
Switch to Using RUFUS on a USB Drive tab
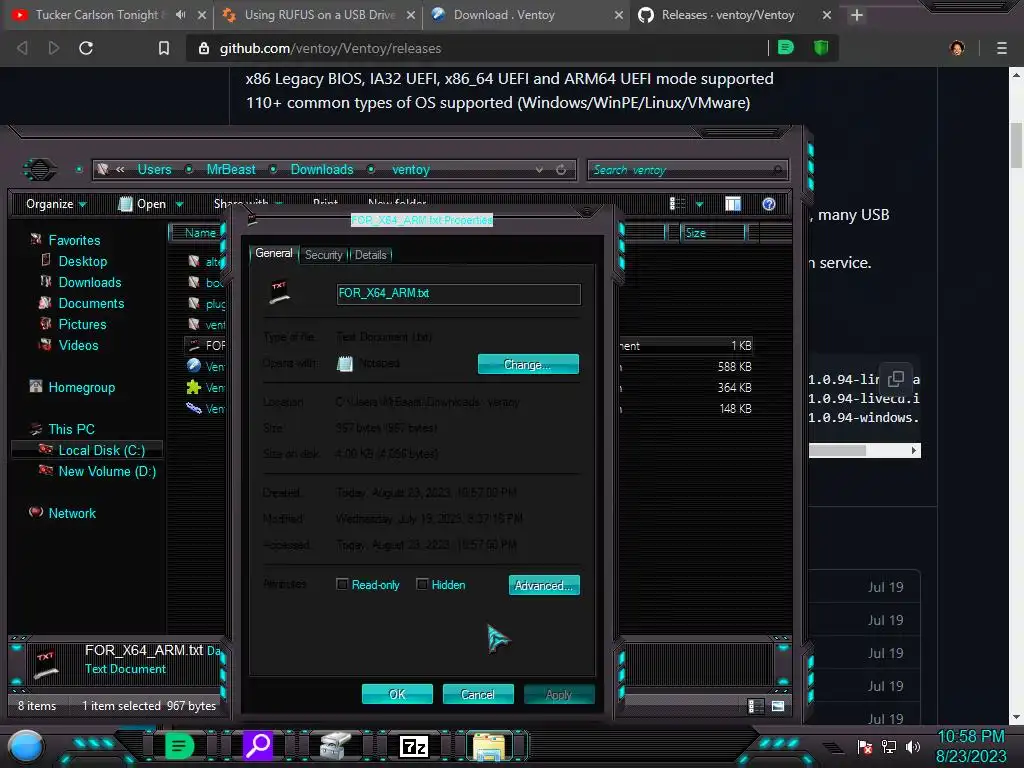(x=320, y=15)
